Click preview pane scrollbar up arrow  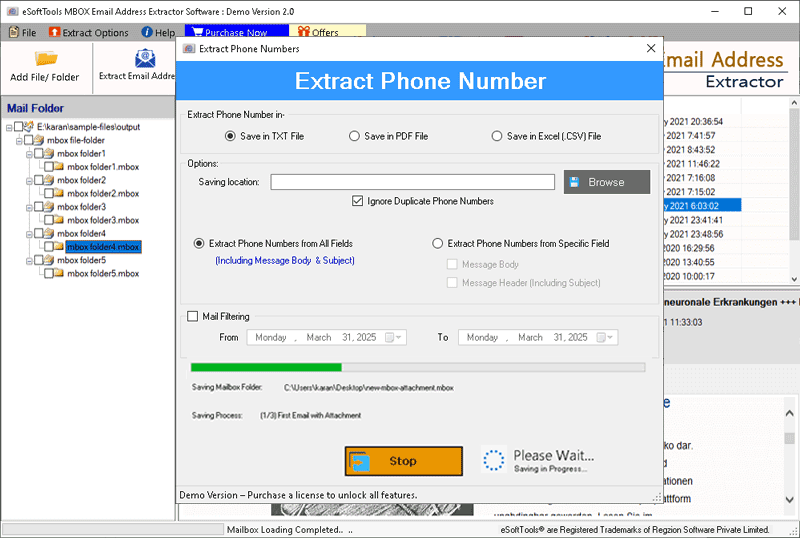790,413
